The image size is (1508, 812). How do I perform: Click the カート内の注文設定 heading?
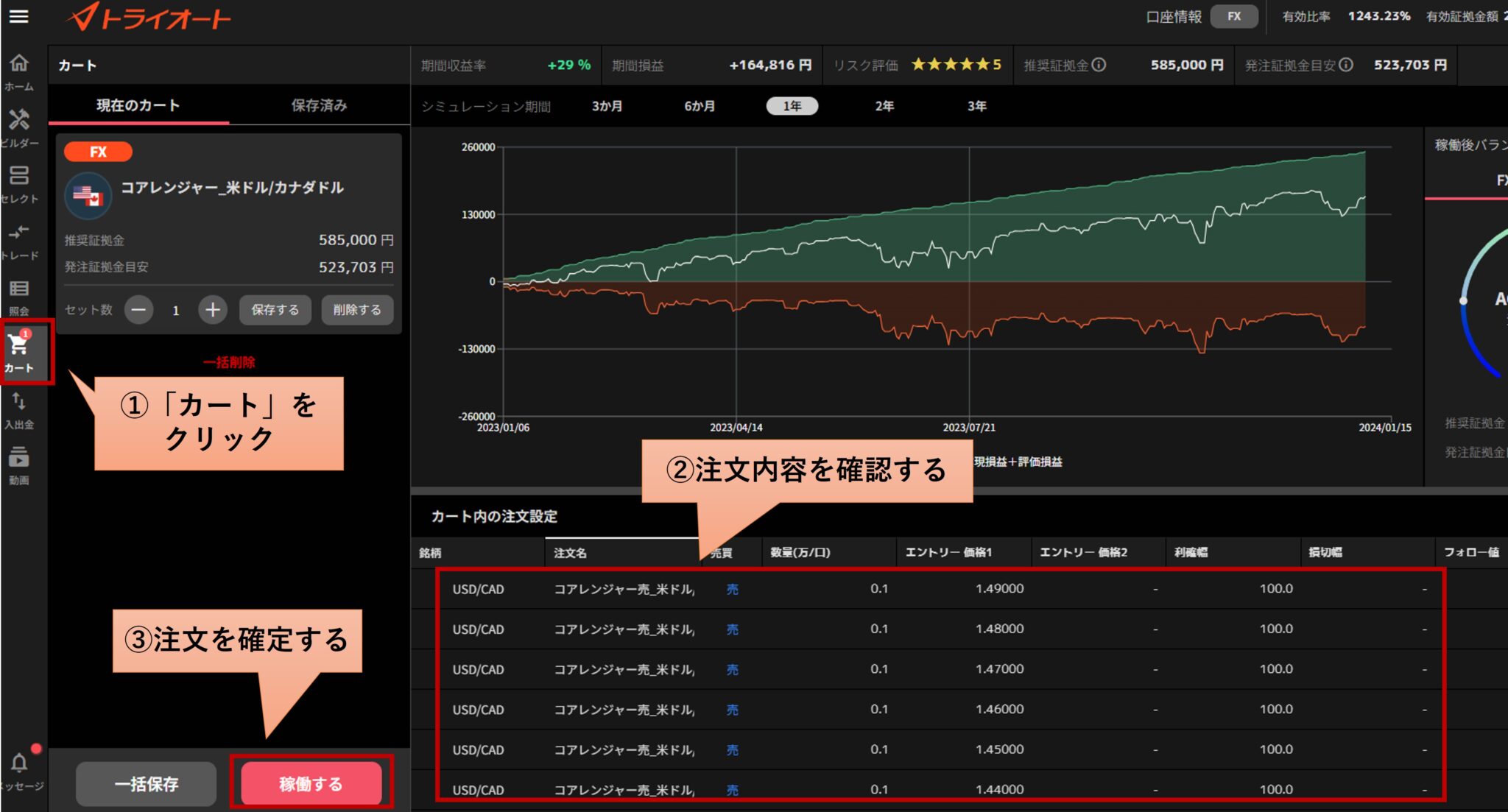(494, 517)
